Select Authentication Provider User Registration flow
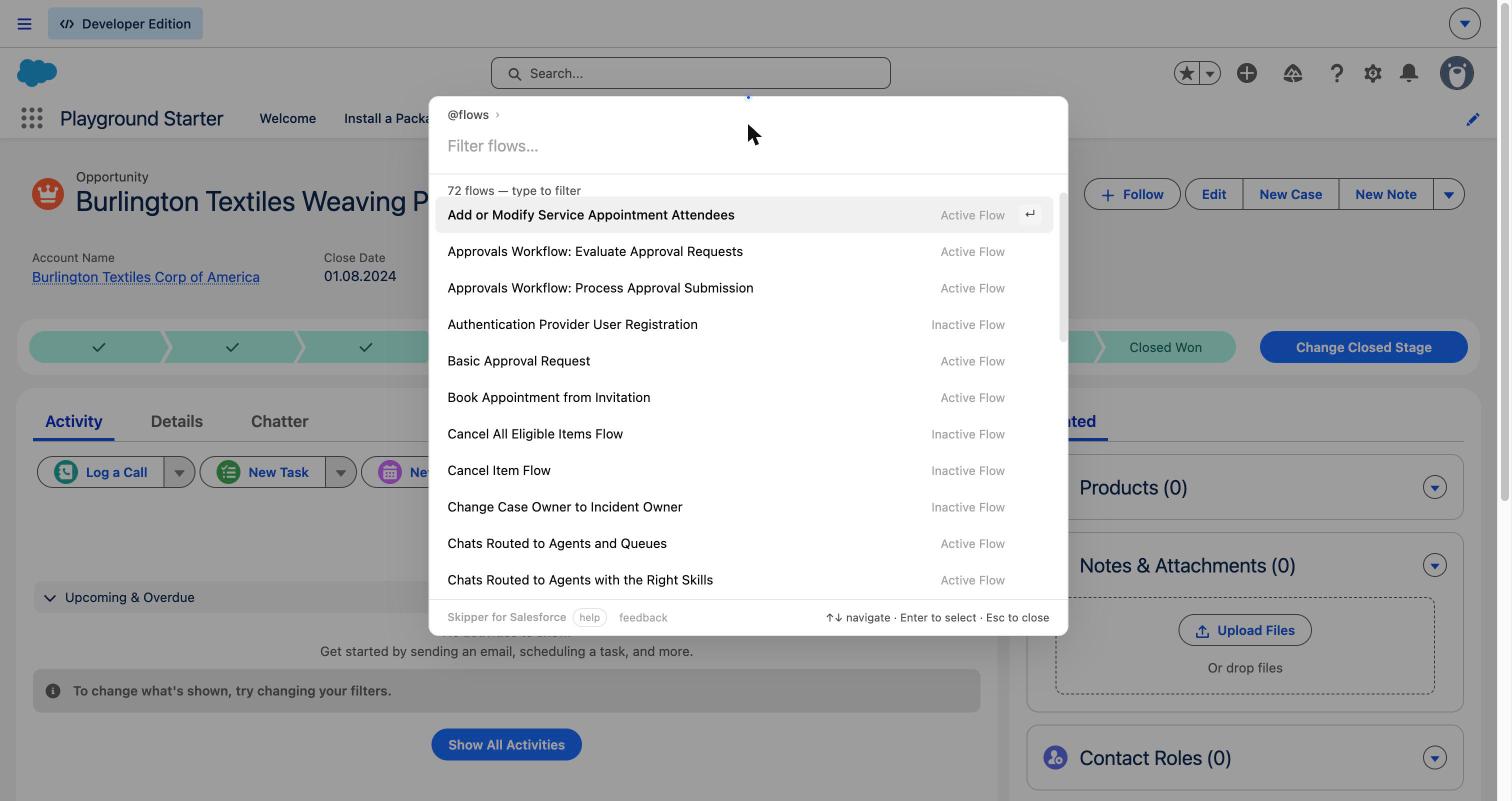This screenshot has height=801, width=1512. tap(744, 324)
